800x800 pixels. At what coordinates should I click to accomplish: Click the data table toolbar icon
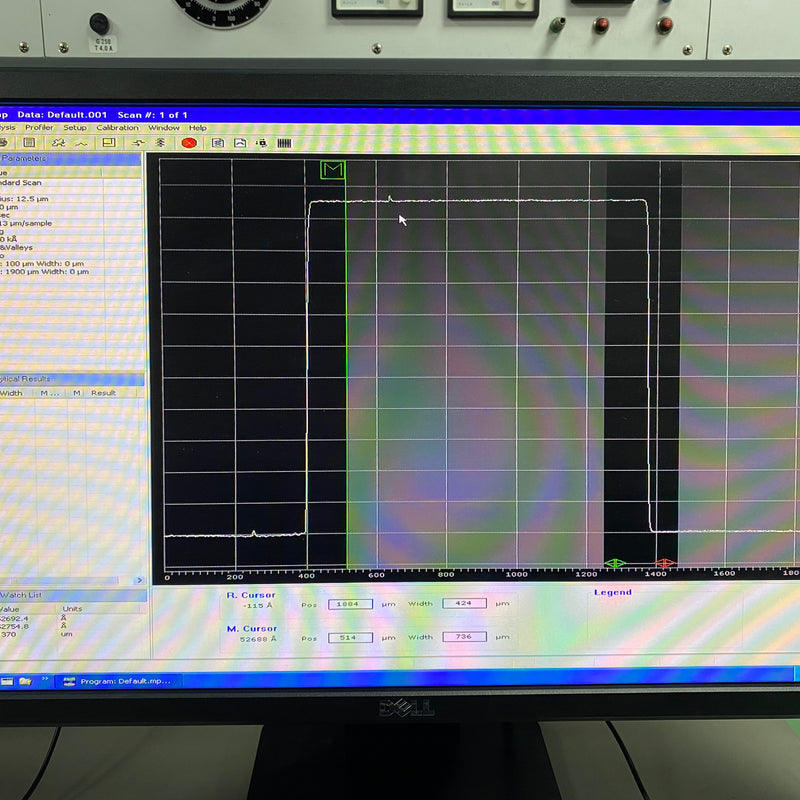[x=29, y=143]
